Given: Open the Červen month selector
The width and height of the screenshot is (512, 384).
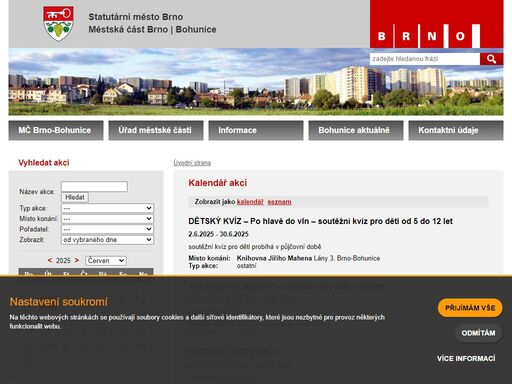Looking at the screenshot, I should (x=106, y=261).
